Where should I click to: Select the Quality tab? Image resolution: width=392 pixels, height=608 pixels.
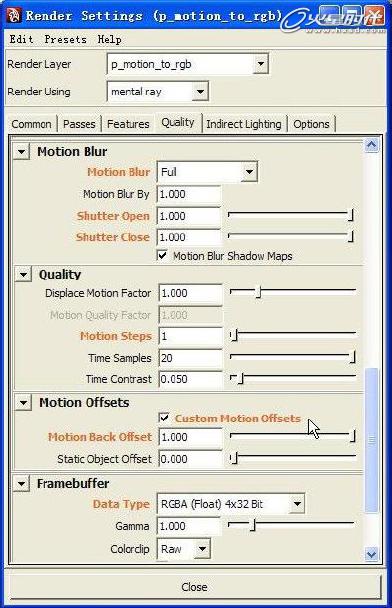[178, 123]
